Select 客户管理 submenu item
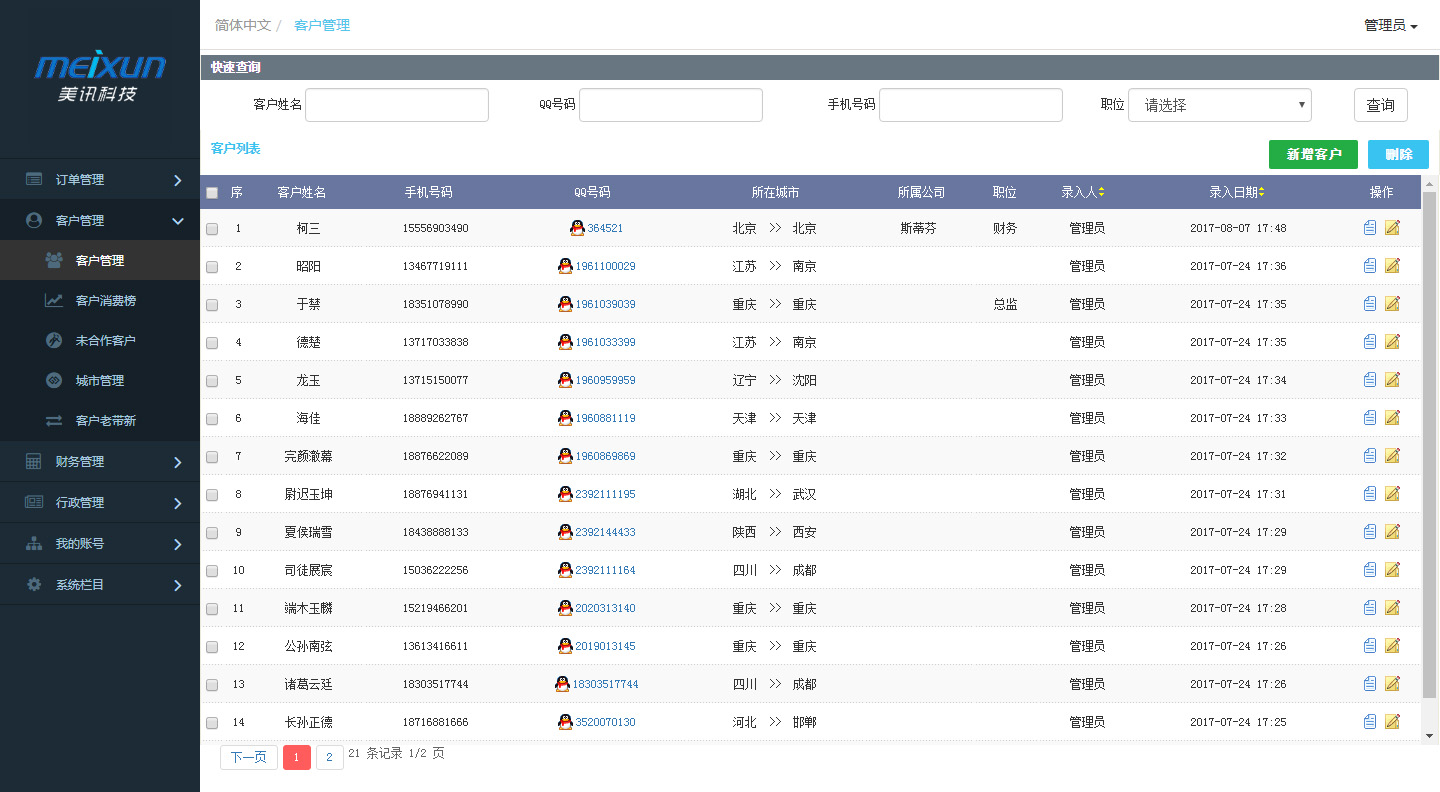The width and height of the screenshot is (1440, 792). pyautogui.click(x=100, y=260)
